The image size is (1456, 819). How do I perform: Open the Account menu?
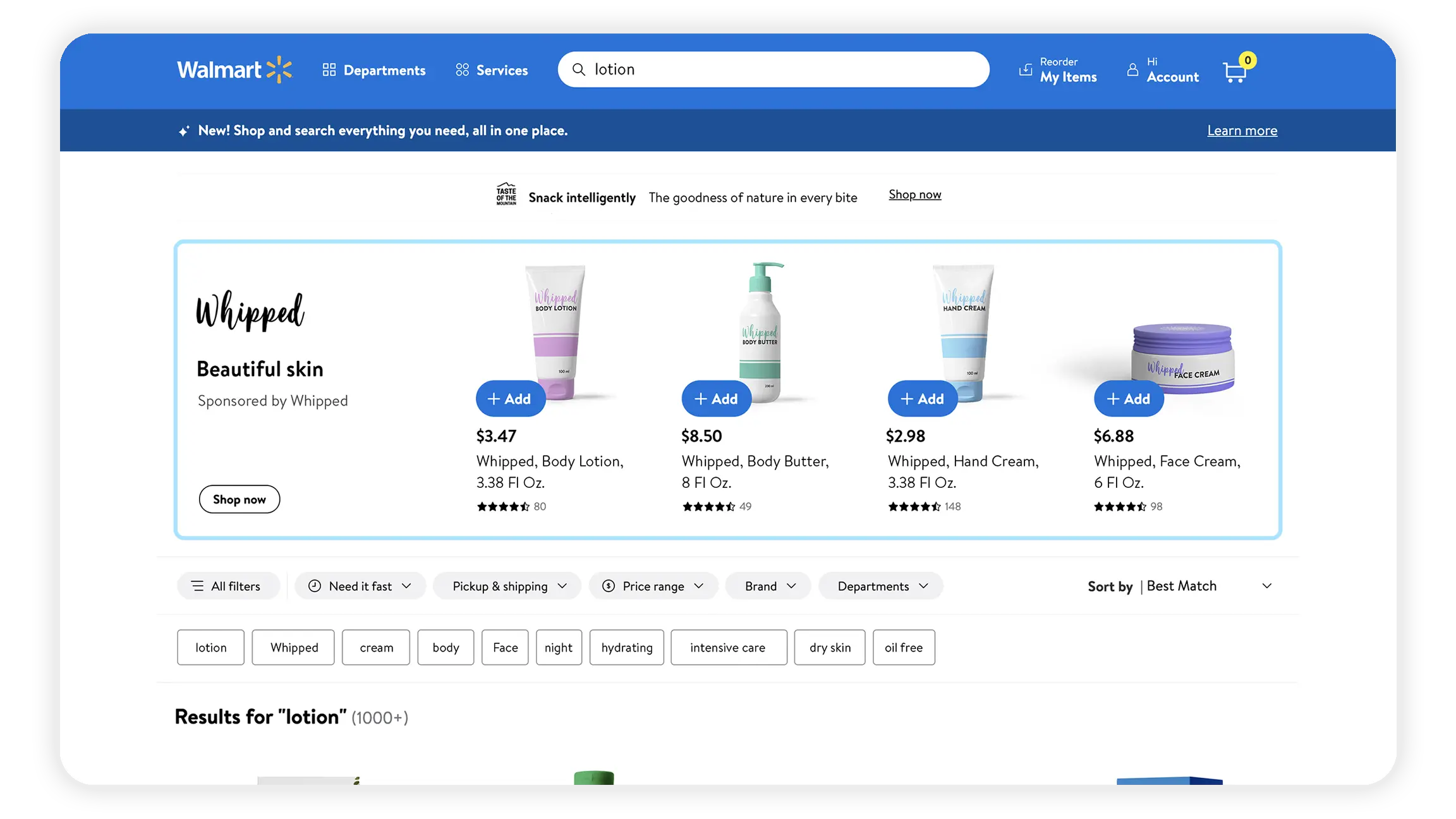(1163, 70)
